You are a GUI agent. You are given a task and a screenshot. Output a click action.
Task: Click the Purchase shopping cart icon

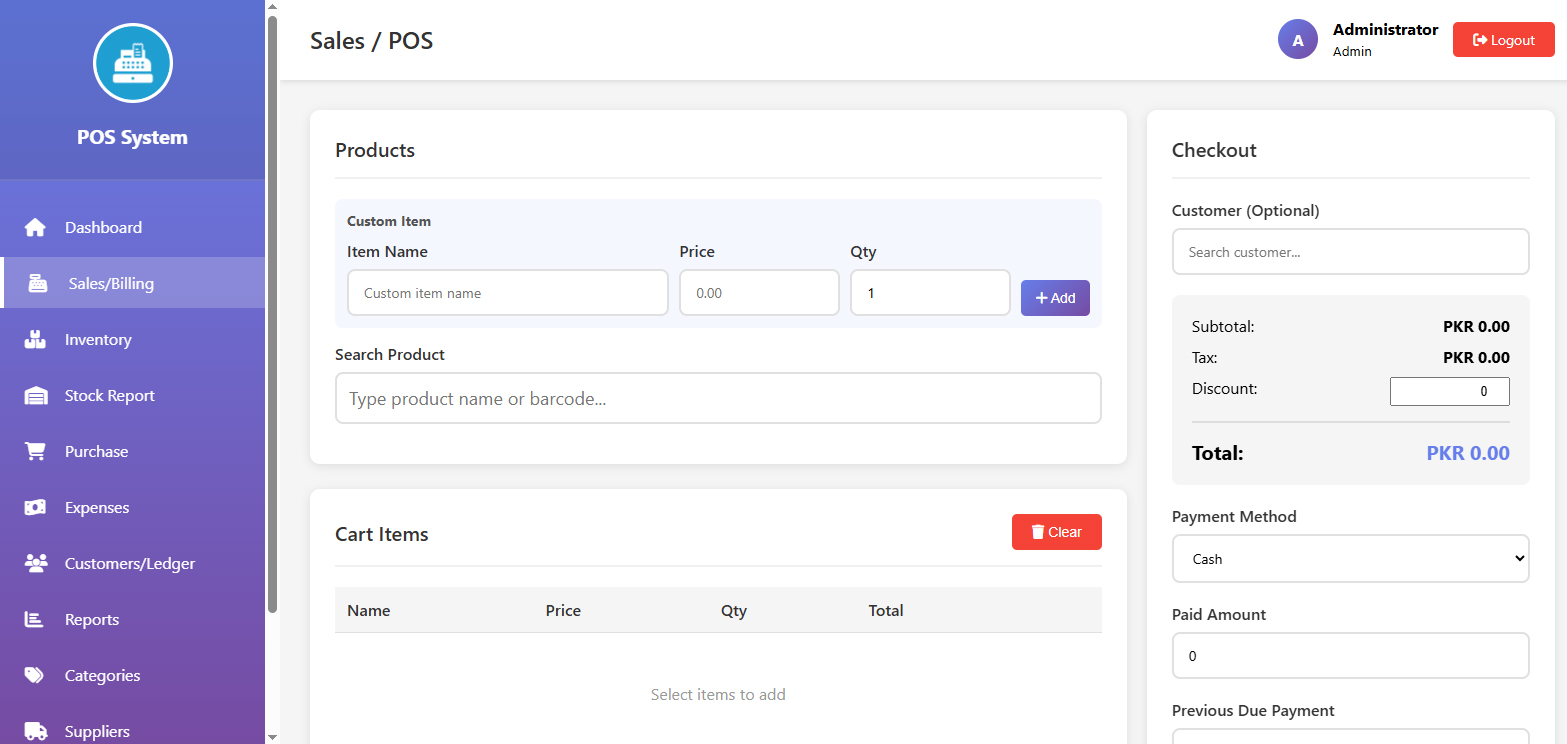[35, 452]
